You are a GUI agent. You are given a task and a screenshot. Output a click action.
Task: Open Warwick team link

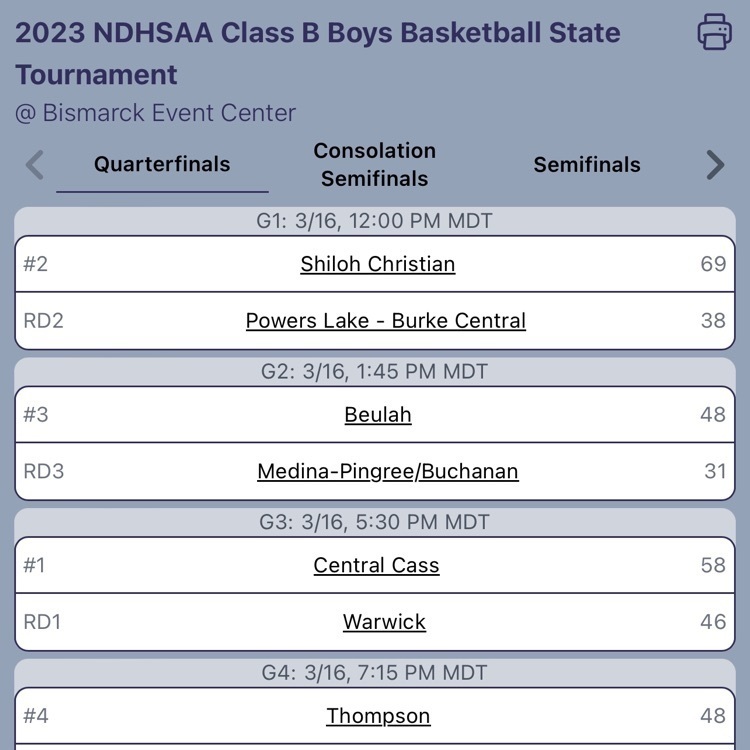point(384,622)
